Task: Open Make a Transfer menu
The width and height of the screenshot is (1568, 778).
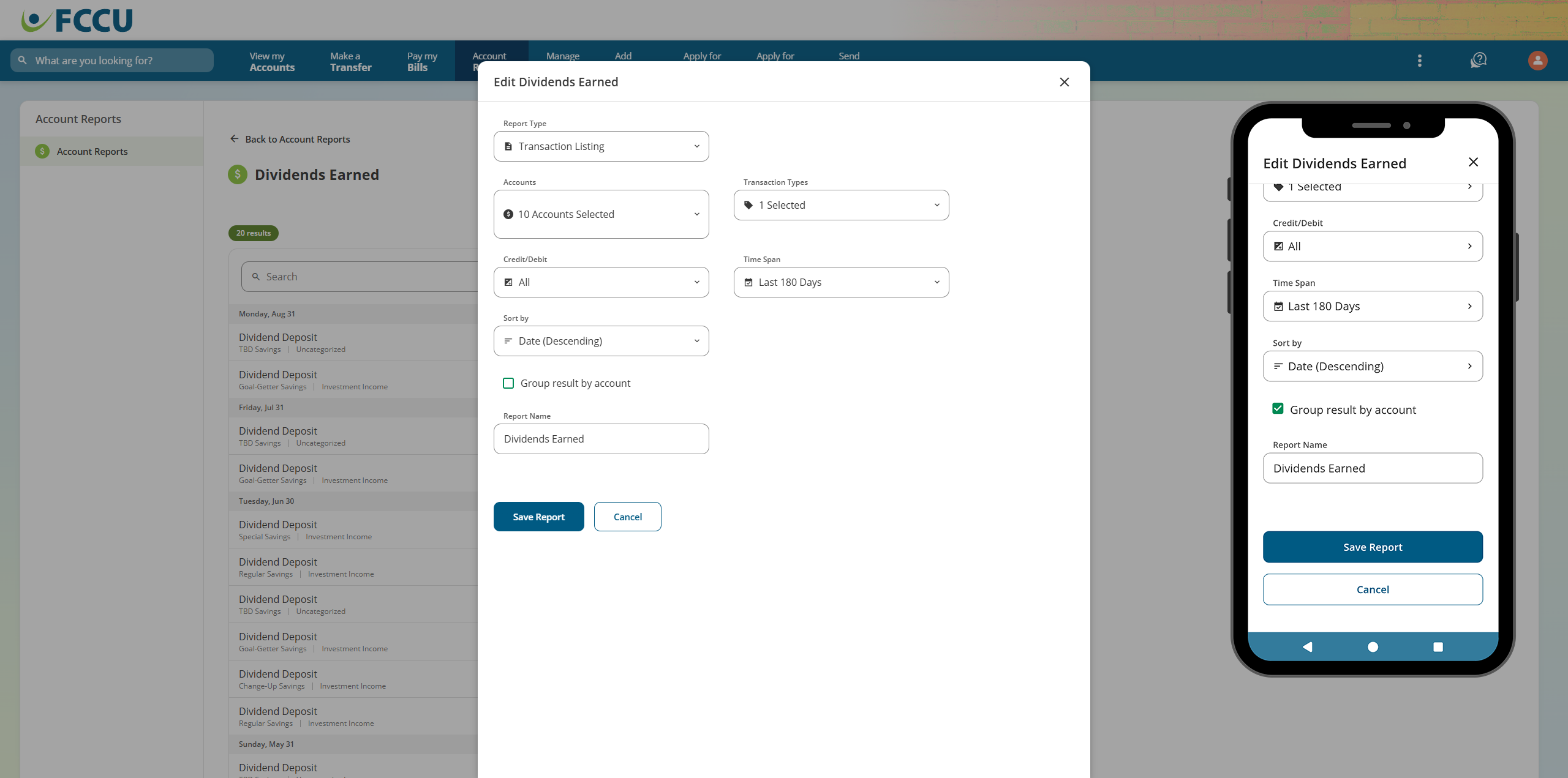Action: point(351,61)
